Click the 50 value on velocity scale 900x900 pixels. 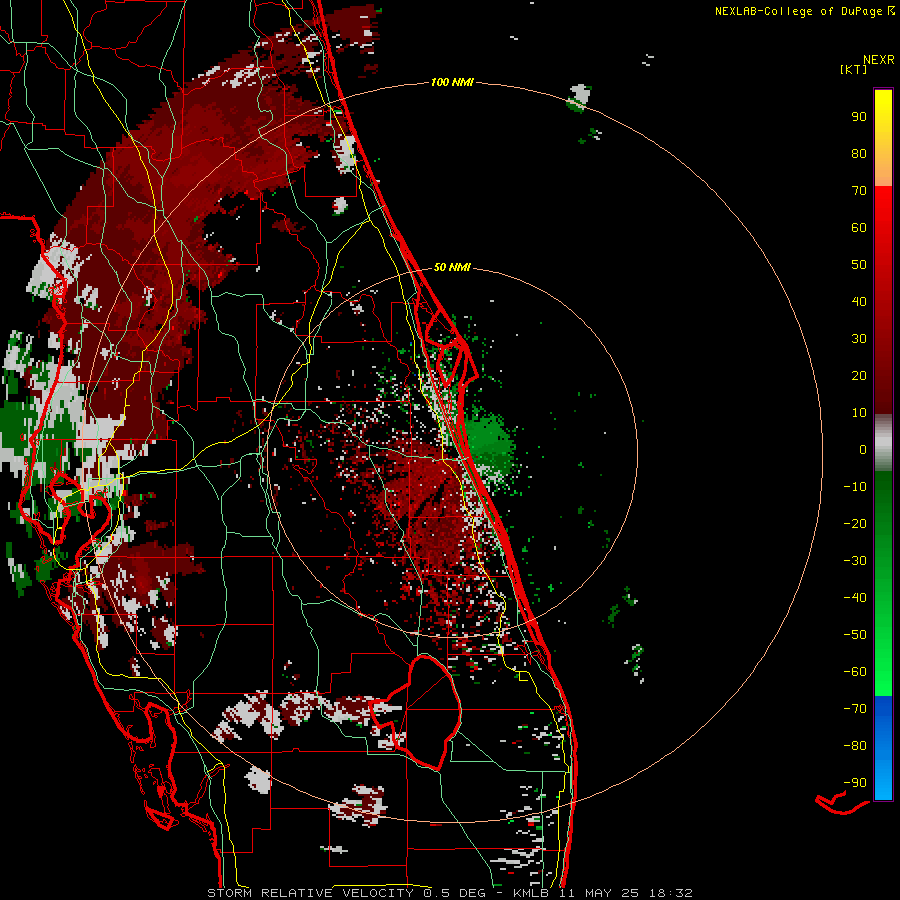pos(859,265)
